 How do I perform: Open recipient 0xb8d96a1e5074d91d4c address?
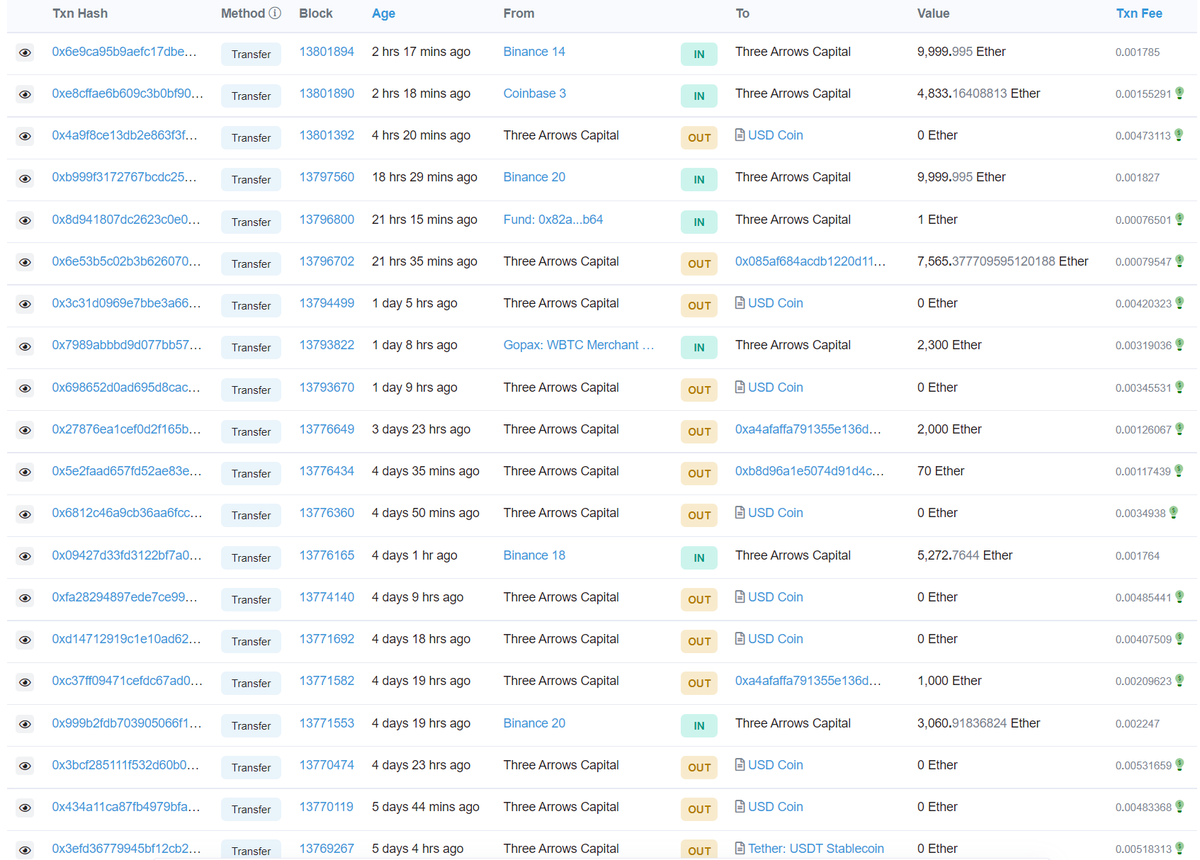pos(810,471)
